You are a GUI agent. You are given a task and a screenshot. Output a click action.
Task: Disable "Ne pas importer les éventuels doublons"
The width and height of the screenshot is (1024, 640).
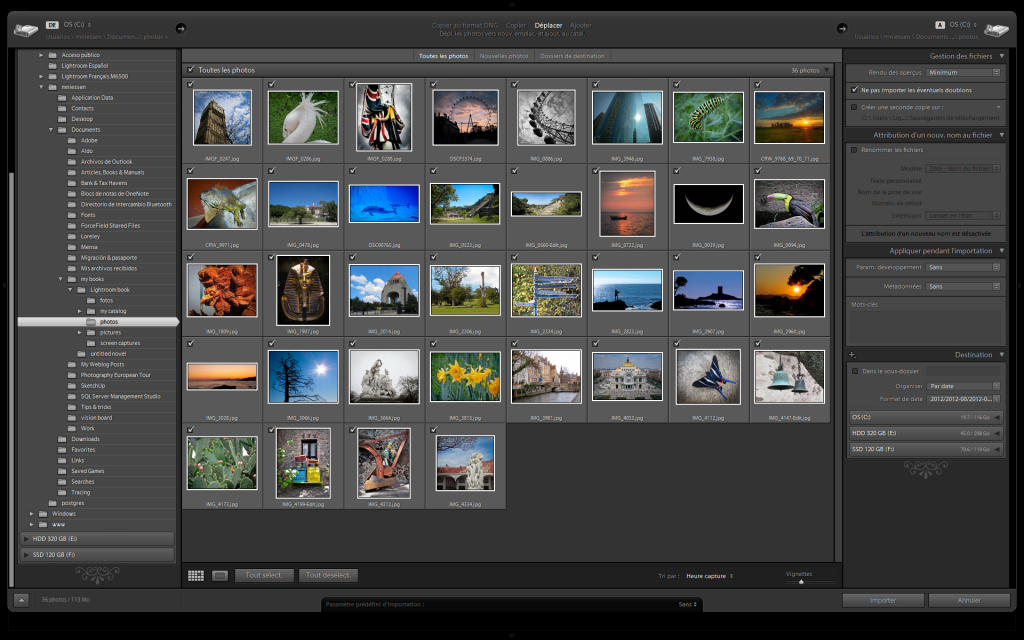[x=854, y=89]
